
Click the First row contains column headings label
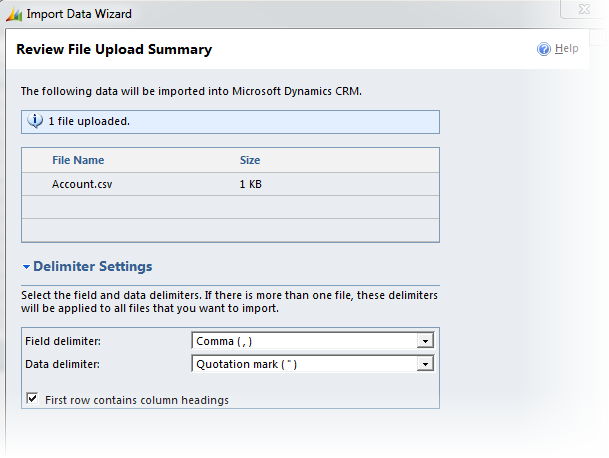point(137,400)
